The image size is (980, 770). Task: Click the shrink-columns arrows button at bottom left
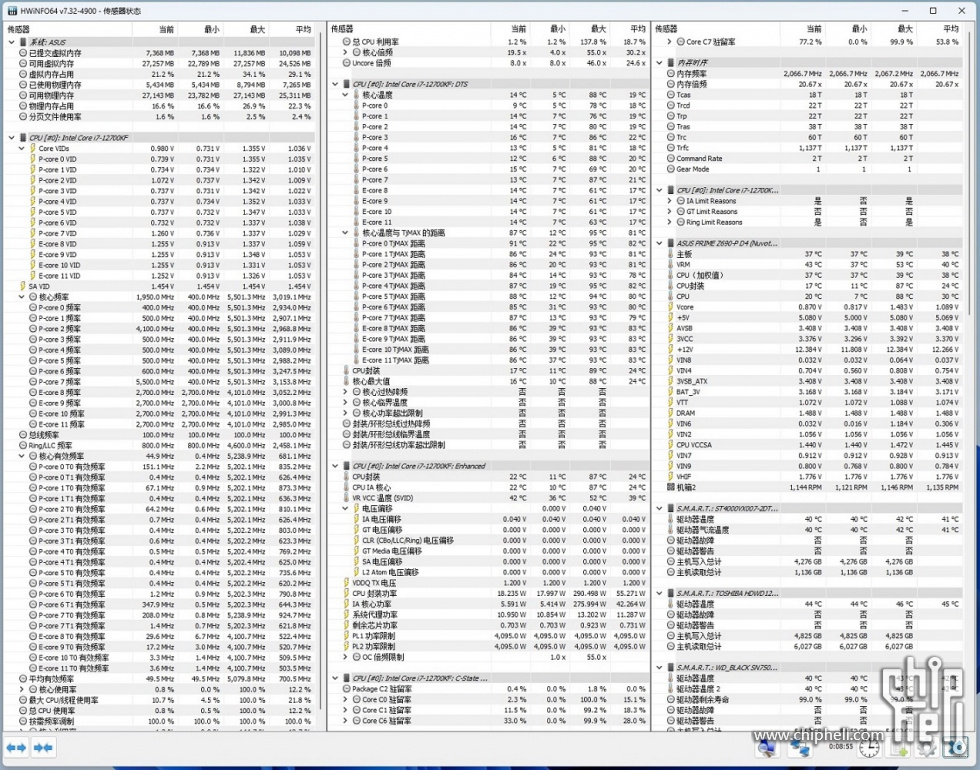(x=43, y=746)
